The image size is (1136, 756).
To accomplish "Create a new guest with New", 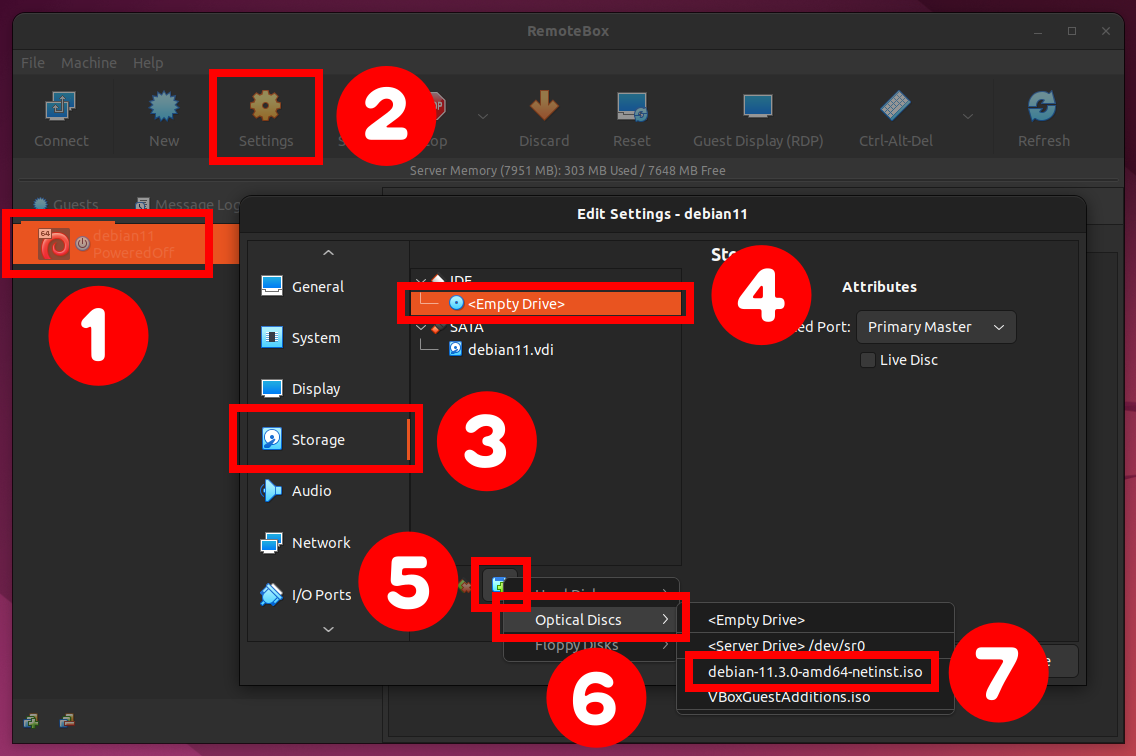I will coord(164,119).
